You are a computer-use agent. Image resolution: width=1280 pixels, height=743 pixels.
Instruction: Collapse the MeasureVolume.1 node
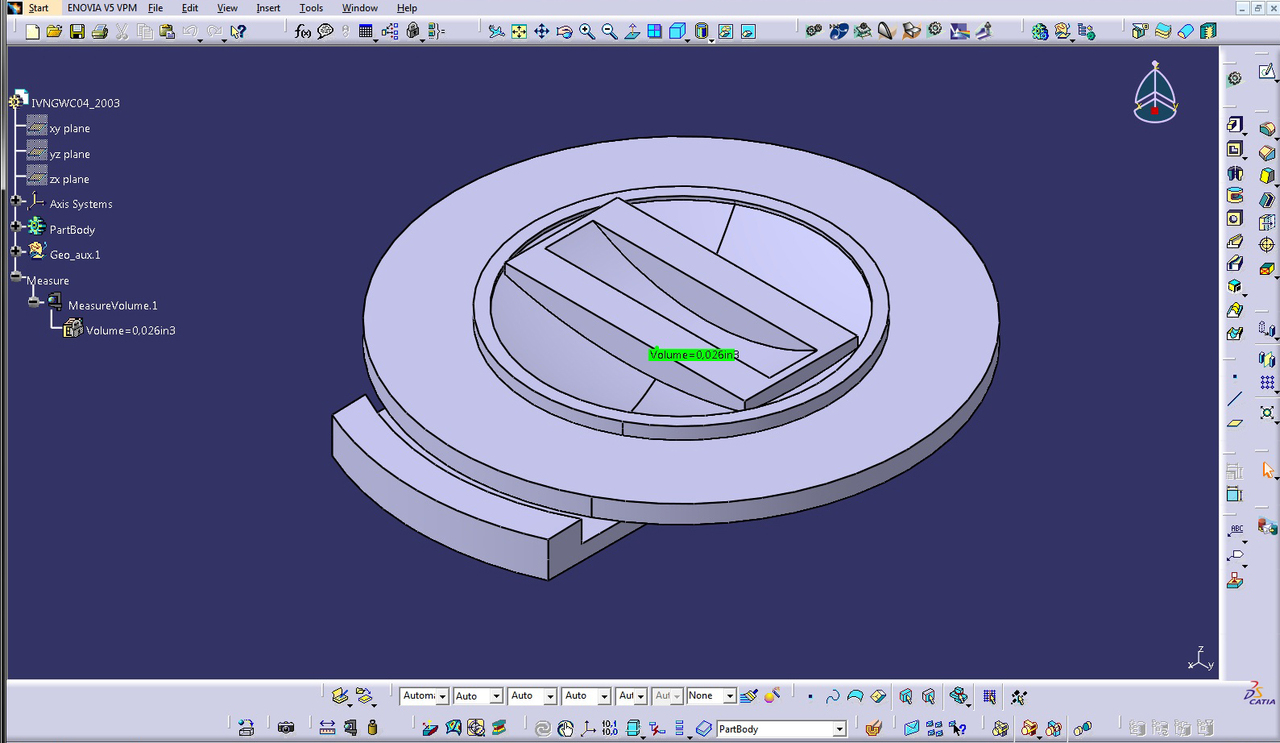[34, 301]
